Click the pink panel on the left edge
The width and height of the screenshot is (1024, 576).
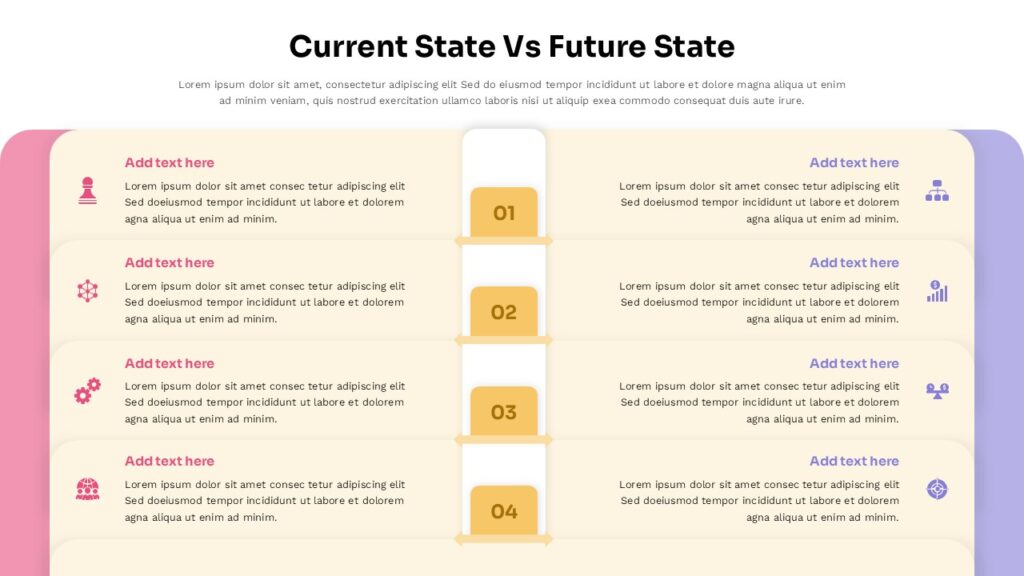[x=24, y=350]
